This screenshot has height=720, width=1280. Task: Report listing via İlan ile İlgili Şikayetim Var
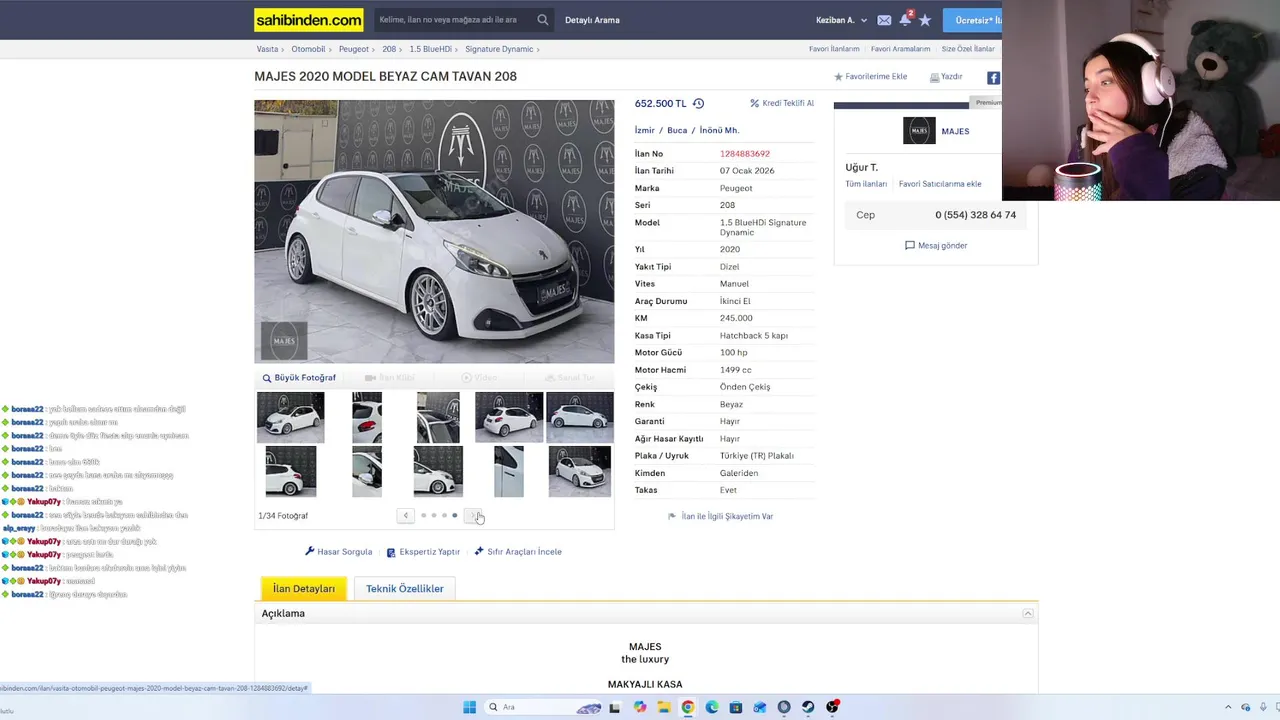(720, 516)
